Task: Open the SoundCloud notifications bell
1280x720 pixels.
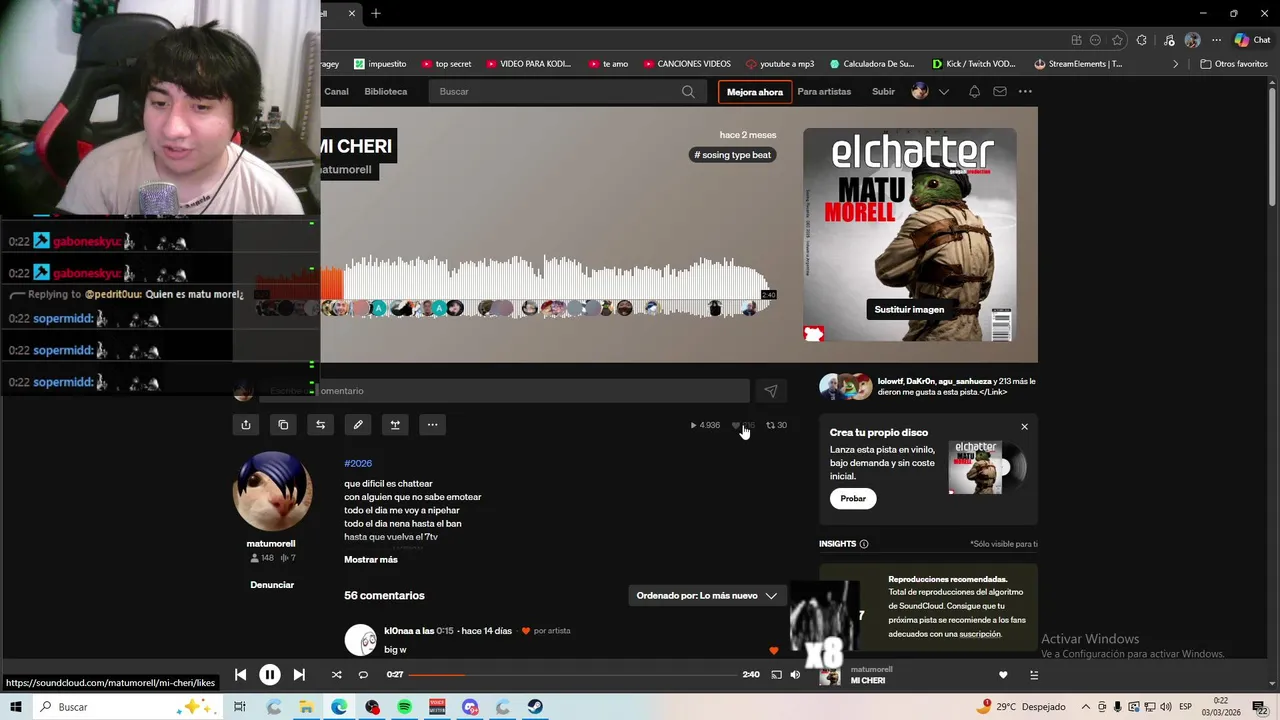Action: pyautogui.click(x=974, y=91)
